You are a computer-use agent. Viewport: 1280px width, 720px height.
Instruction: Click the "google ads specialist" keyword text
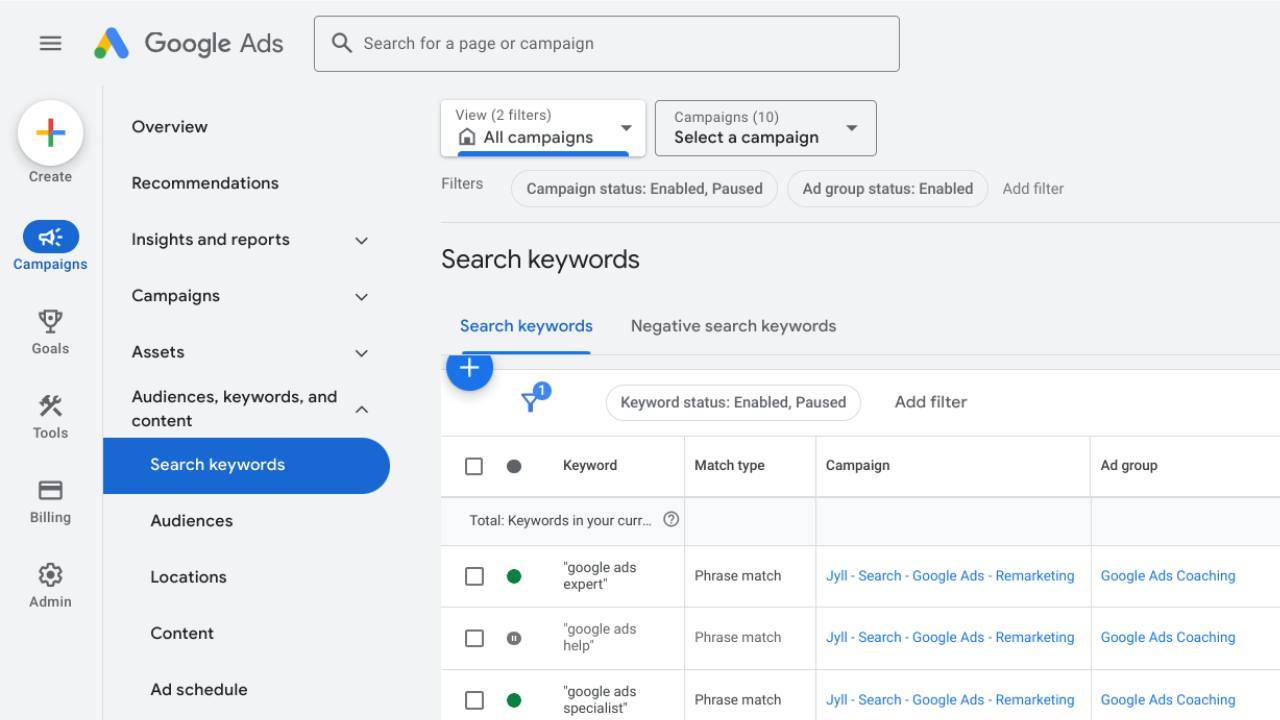(600, 700)
